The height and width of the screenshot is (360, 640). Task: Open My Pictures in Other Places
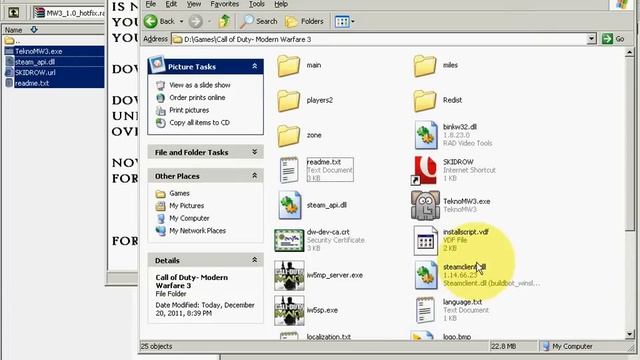[x=187, y=206]
